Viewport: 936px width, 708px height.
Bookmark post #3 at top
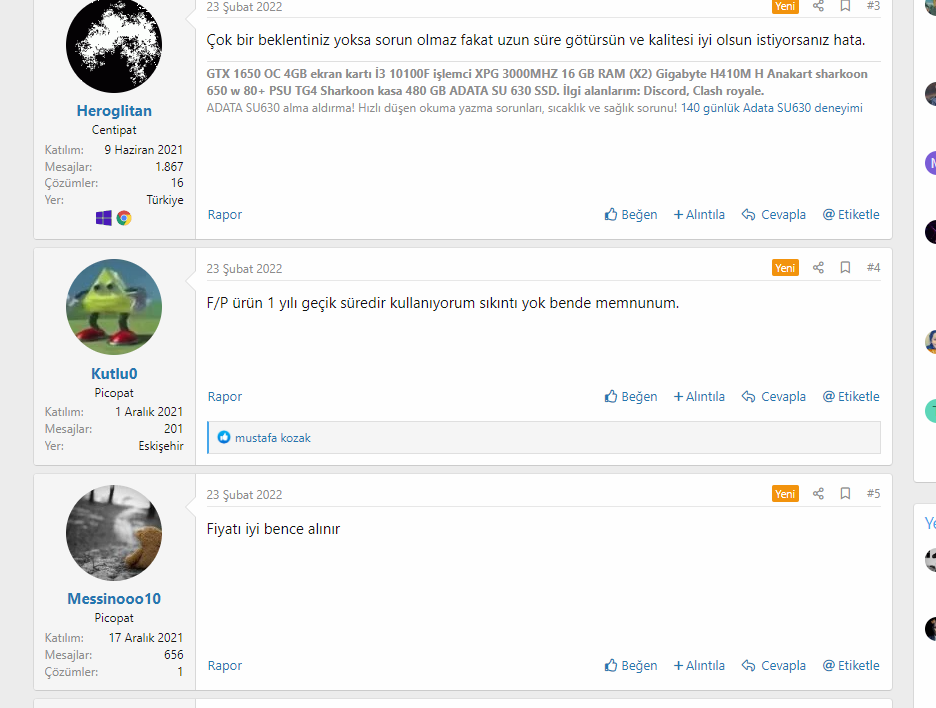tap(845, 6)
